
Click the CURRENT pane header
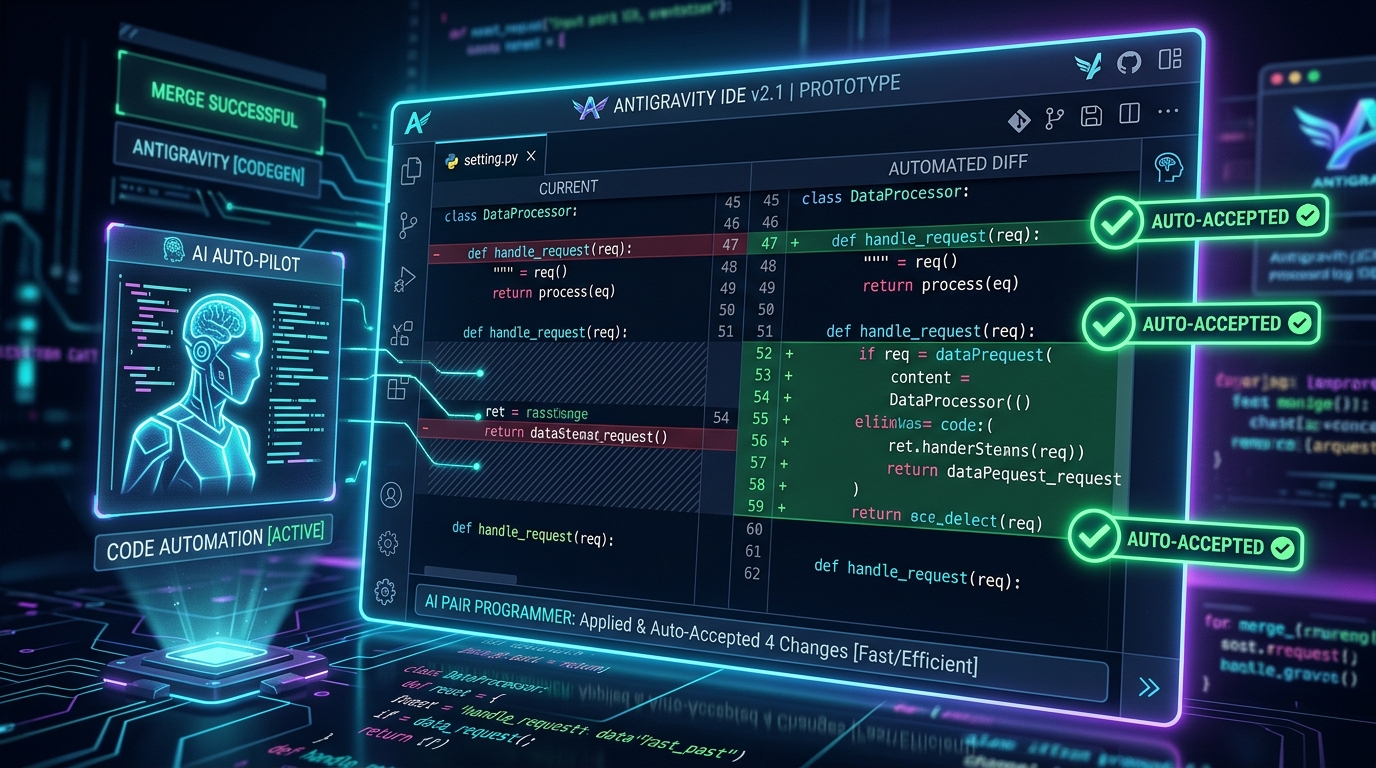point(568,187)
